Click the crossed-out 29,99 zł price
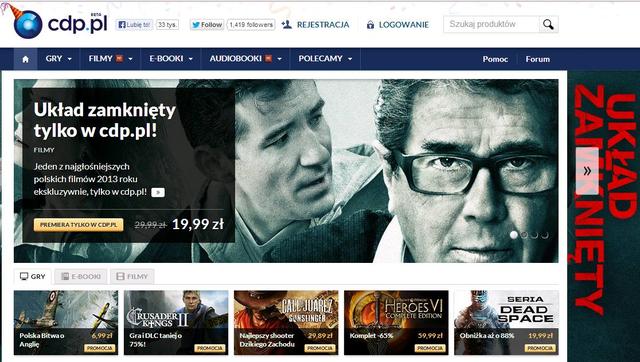Screen dimensions: 640x362 pyautogui.click(x=150, y=225)
